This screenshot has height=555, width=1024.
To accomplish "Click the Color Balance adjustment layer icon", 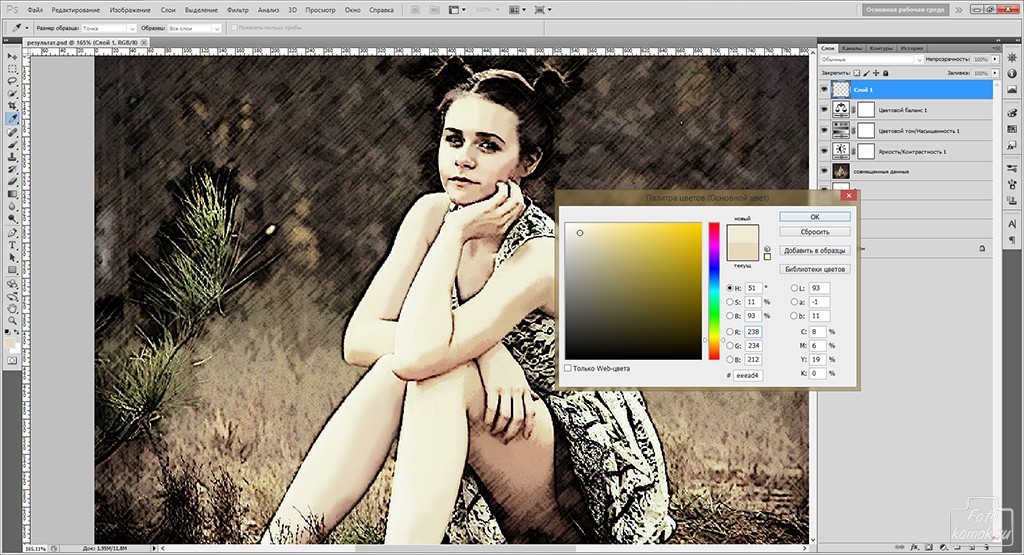I will point(842,110).
